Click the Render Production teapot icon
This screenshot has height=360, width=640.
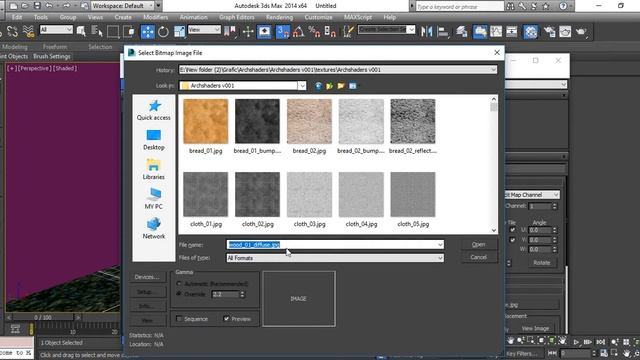(581, 31)
